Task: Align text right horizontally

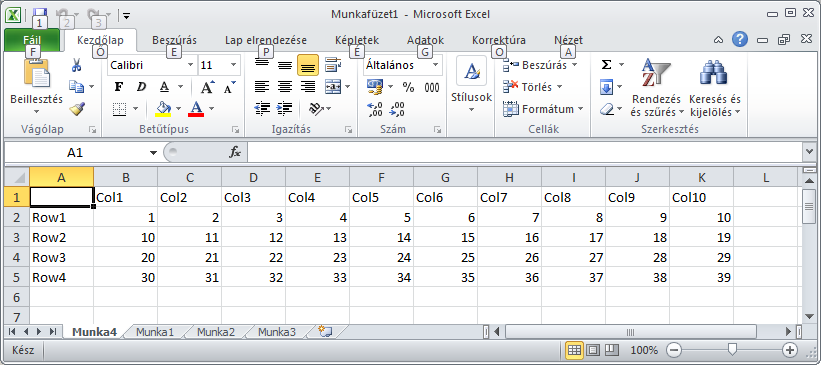Action: coord(308,87)
